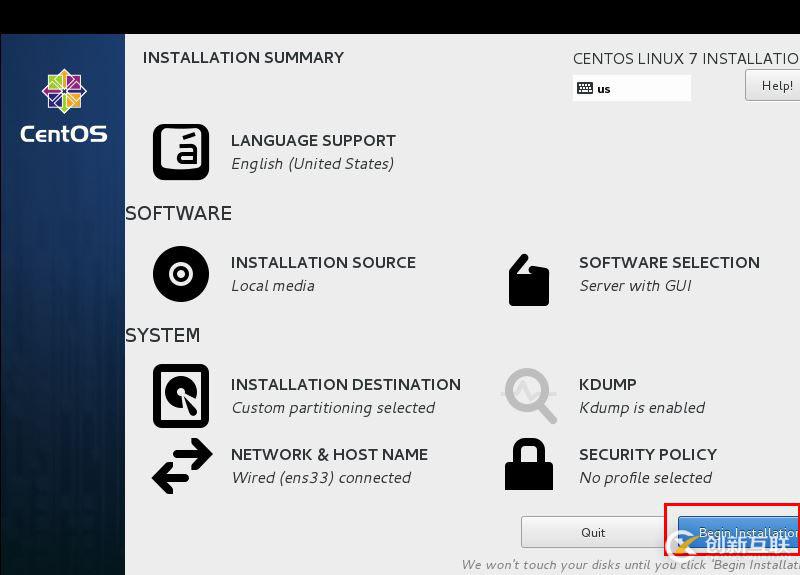Viewport: 800px width, 575px height.
Task: Click the 'We won't touch your disks' note
Action: [x=631, y=565]
